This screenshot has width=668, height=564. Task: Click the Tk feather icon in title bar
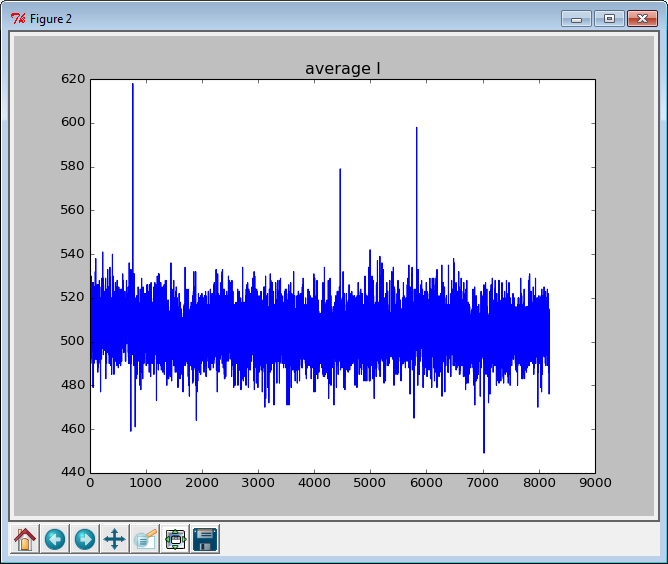[x=18, y=19]
